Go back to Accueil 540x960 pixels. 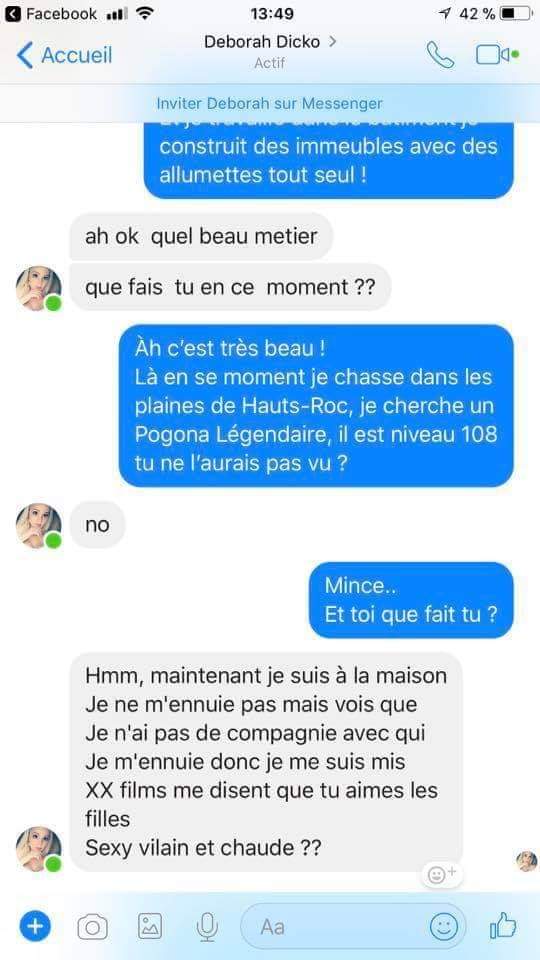tap(64, 55)
